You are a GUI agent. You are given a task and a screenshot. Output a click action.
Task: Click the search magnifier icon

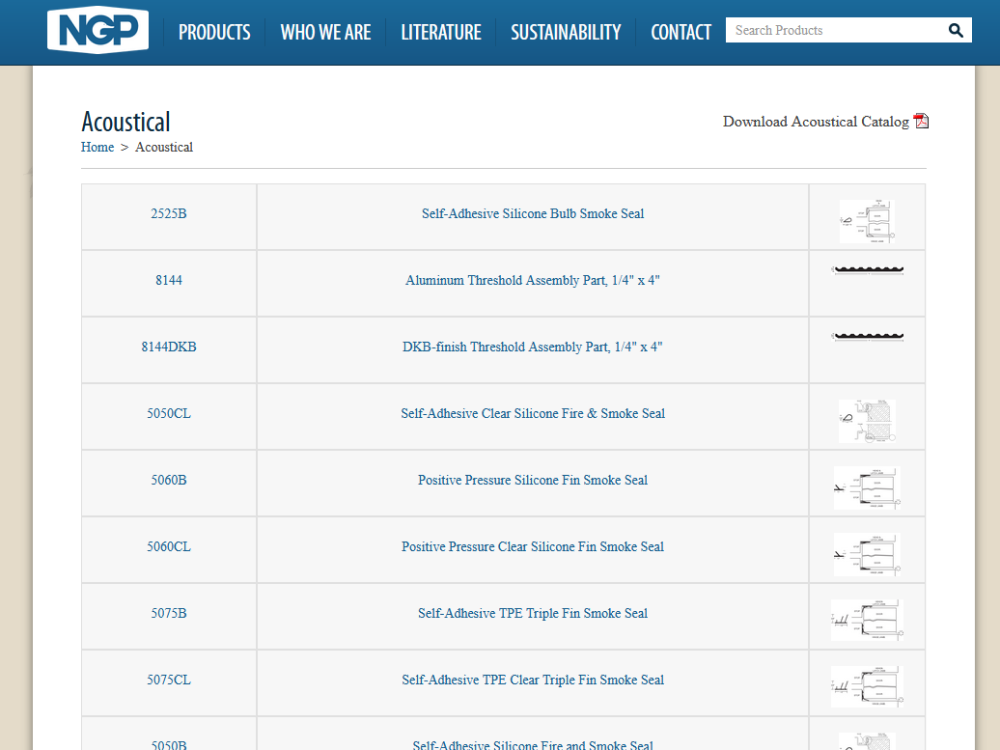[x=955, y=30]
